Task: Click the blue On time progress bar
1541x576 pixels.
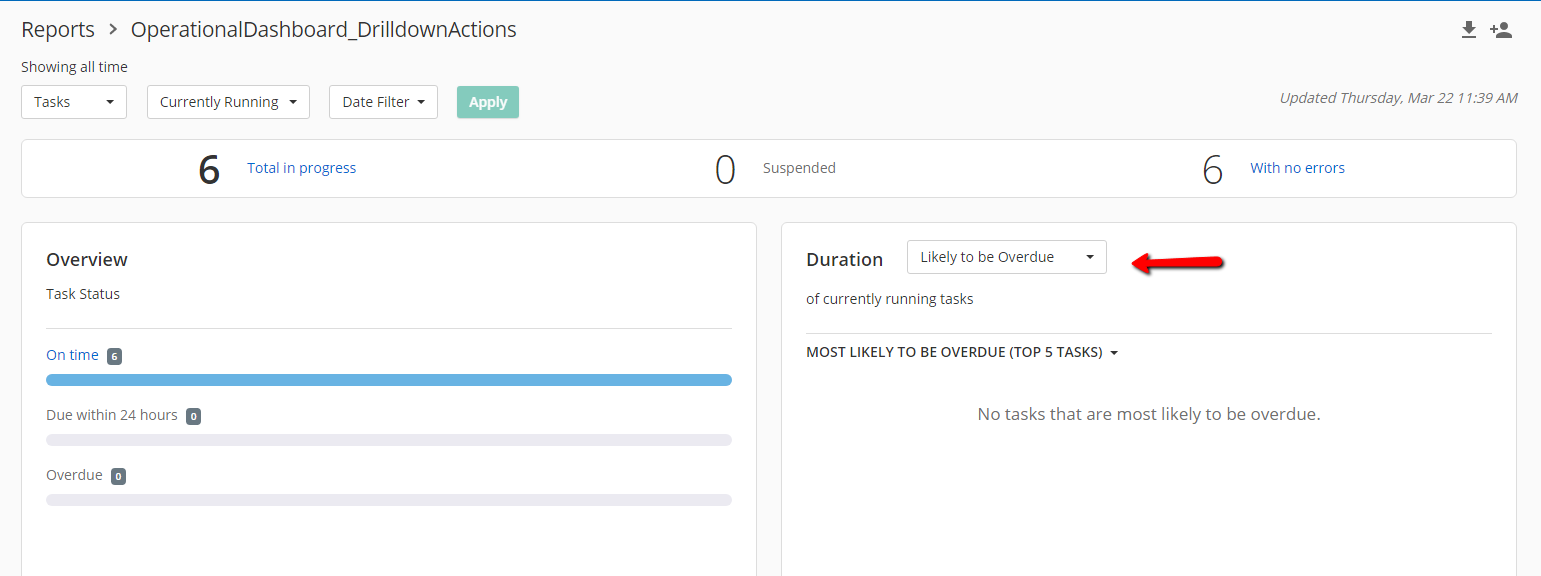Action: click(389, 380)
